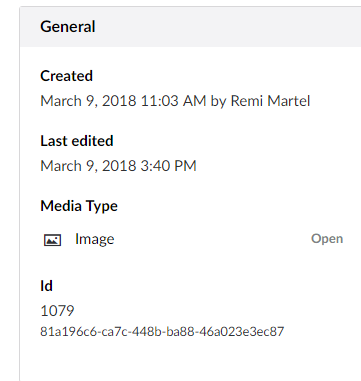
Task: Click the Id field label
Action: click(x=46, y=286)
